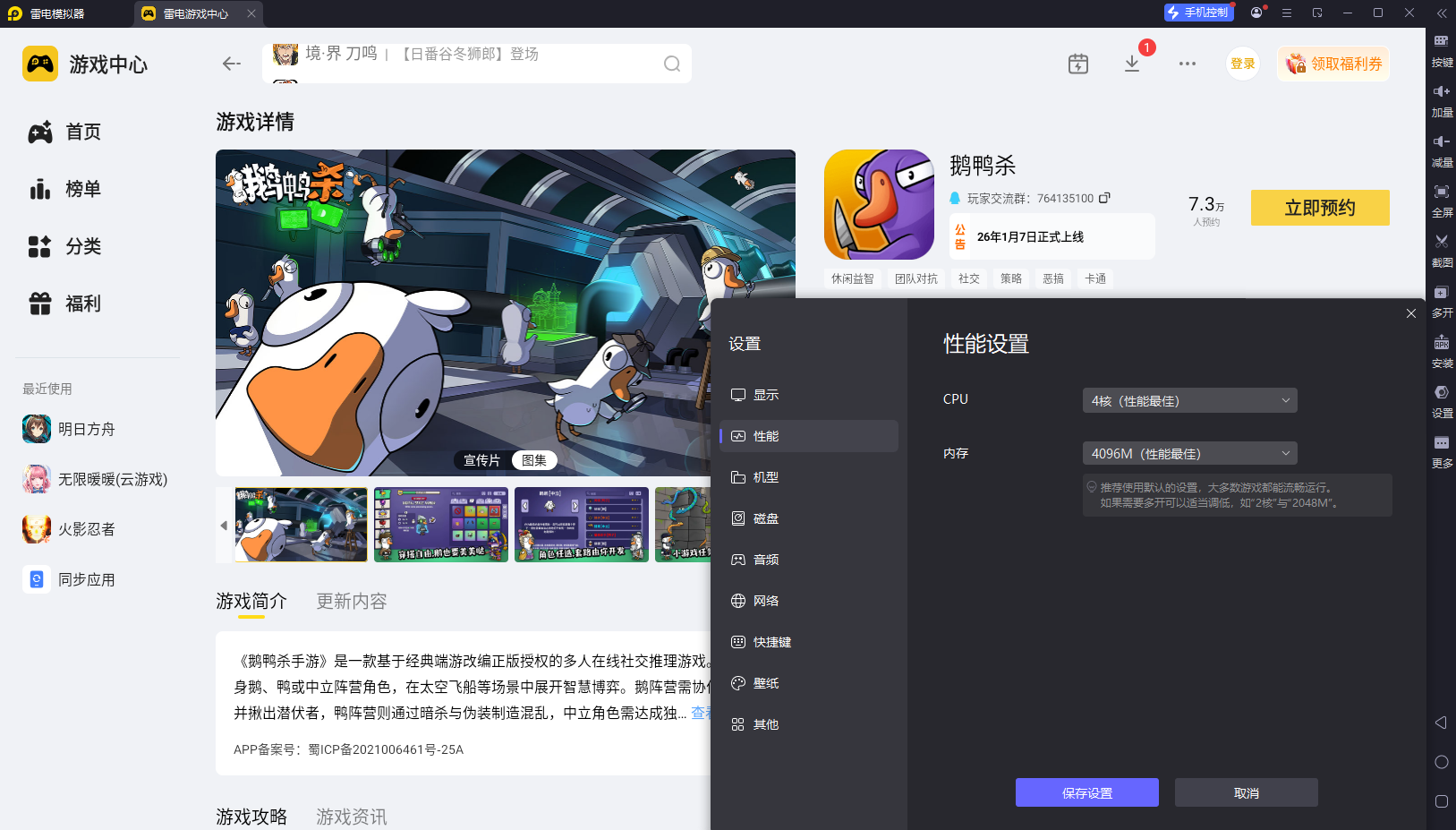Screen dimensions: 1456x830
Task: Click the 立即预约 pre-register button
Action: tap(1319, 207)
